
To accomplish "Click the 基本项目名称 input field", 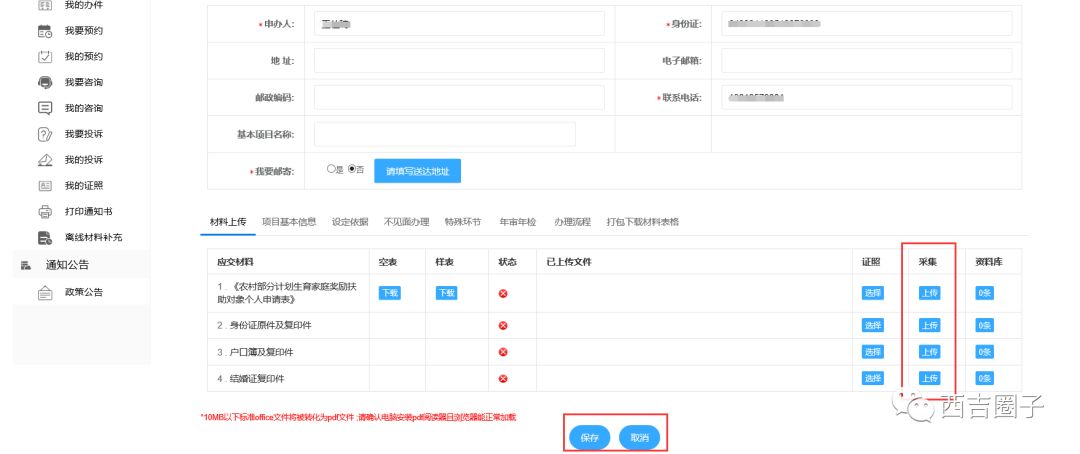I will [445, 134].
